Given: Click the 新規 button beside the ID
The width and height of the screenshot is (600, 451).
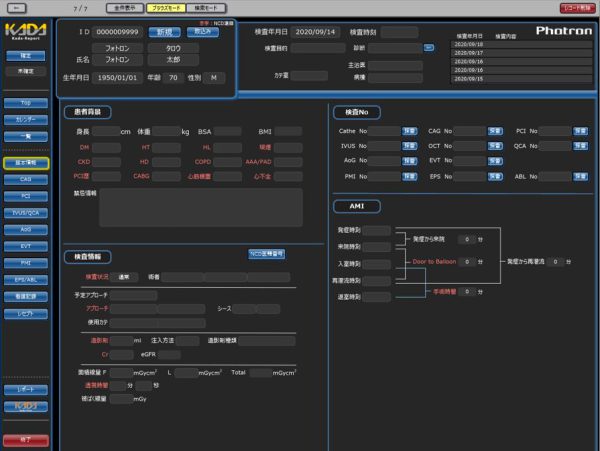Looking at the screenshot, I should (x=163, y=32).
